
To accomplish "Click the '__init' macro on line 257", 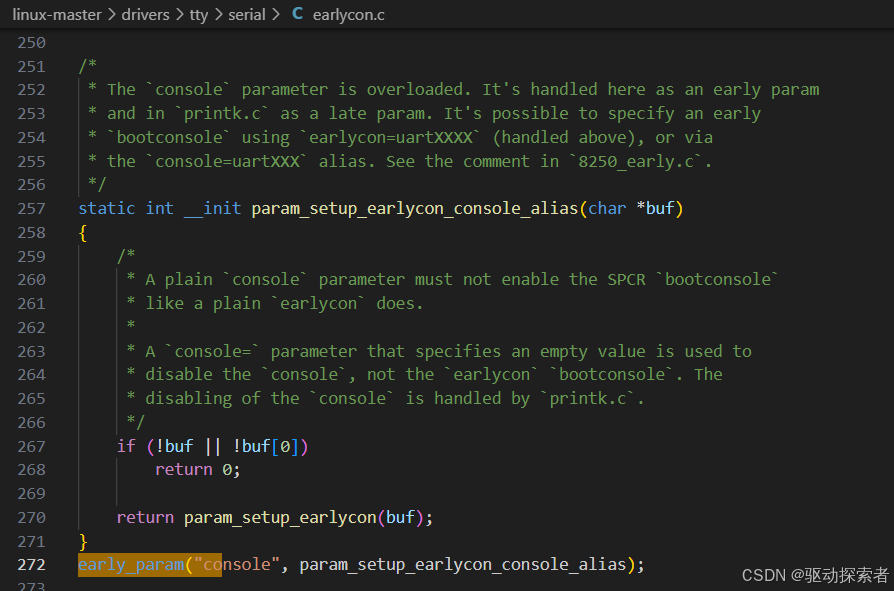I will (213, 209).
